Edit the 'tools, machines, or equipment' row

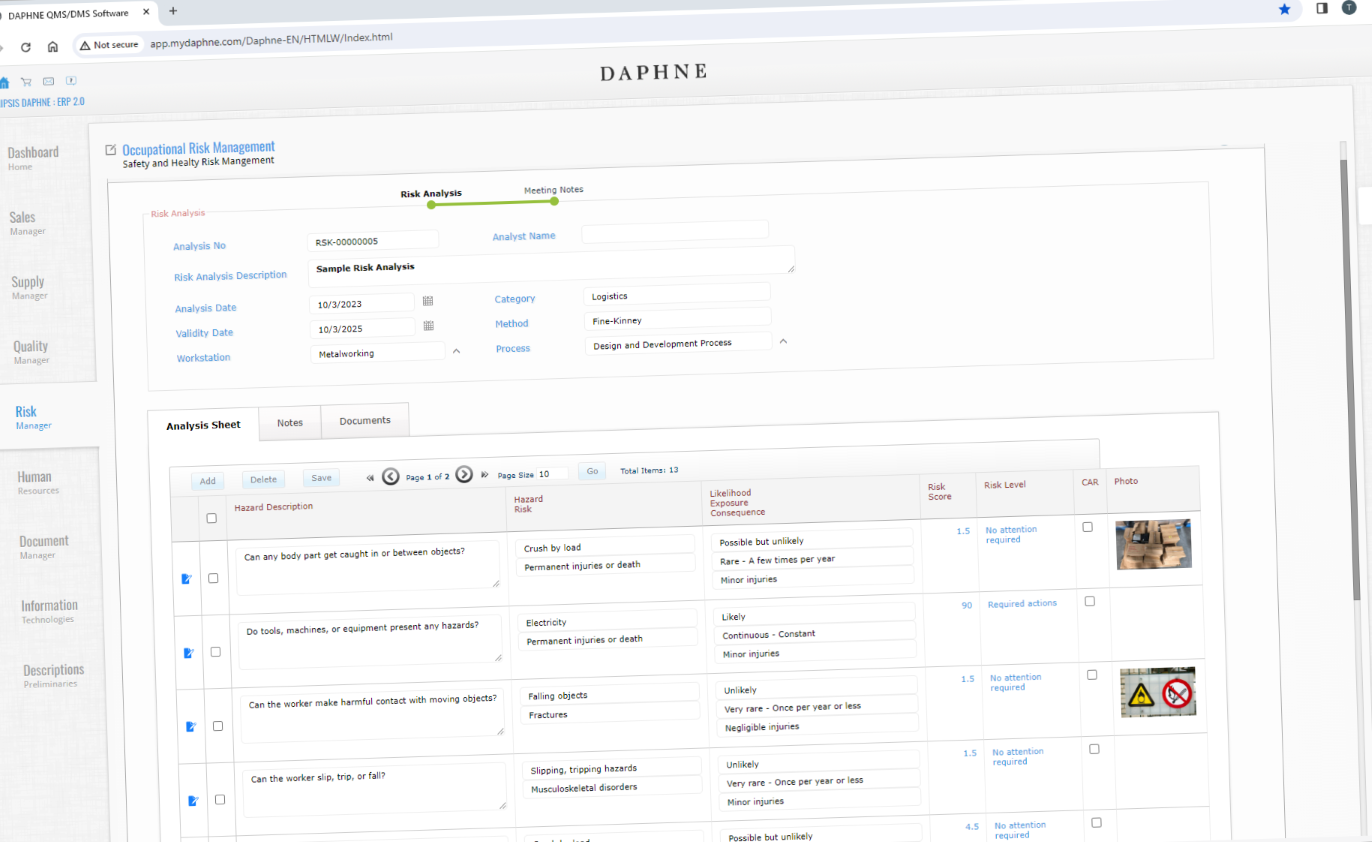tap(188, 653)
